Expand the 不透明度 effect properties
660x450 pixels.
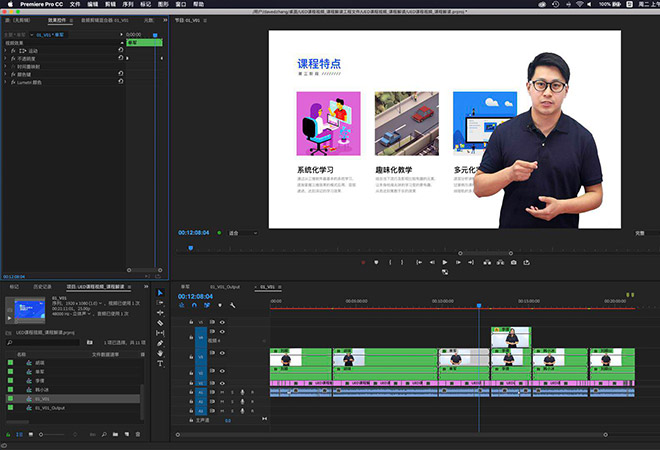pos(6,58)
